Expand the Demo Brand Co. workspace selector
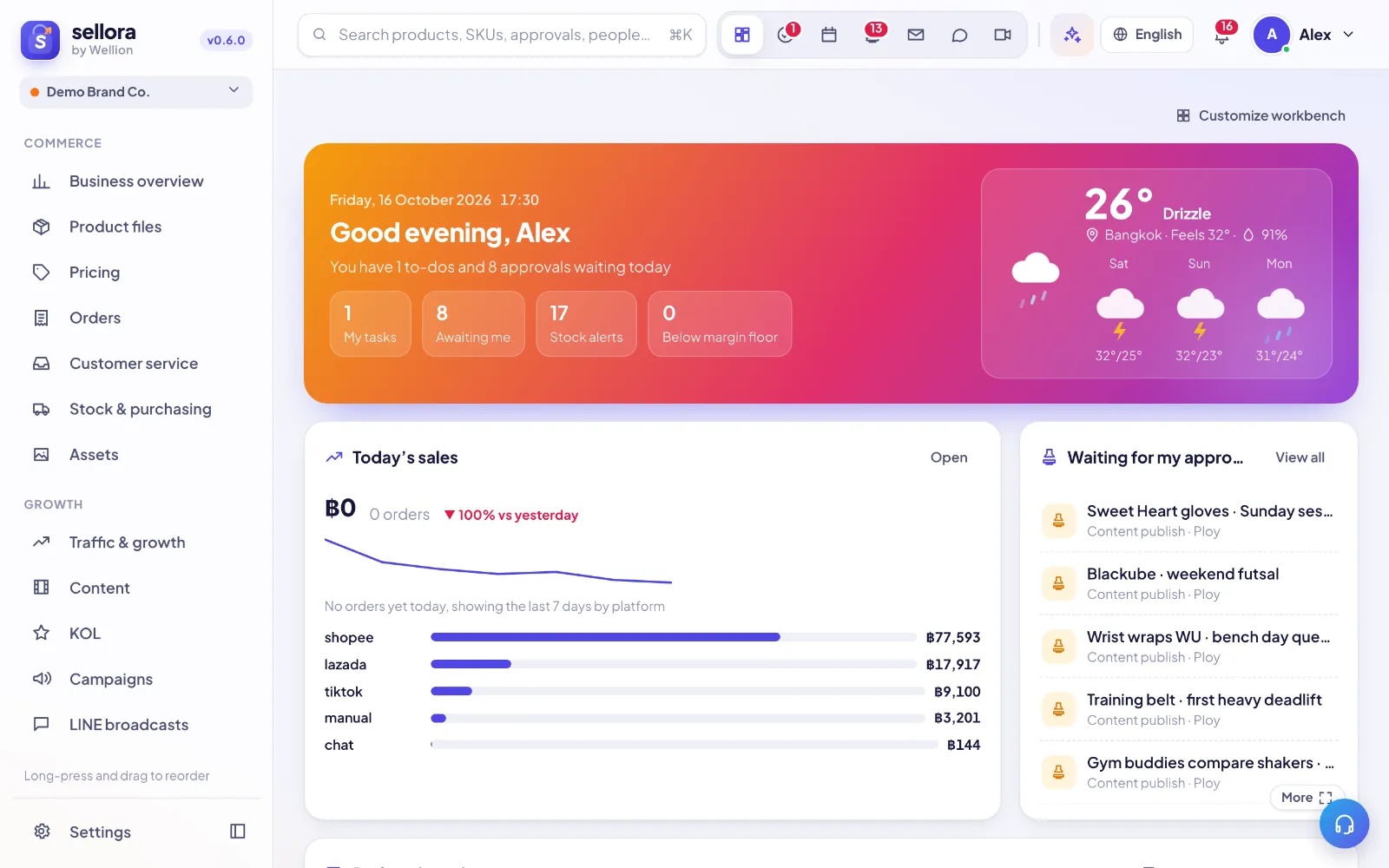 tap(136, 91)
